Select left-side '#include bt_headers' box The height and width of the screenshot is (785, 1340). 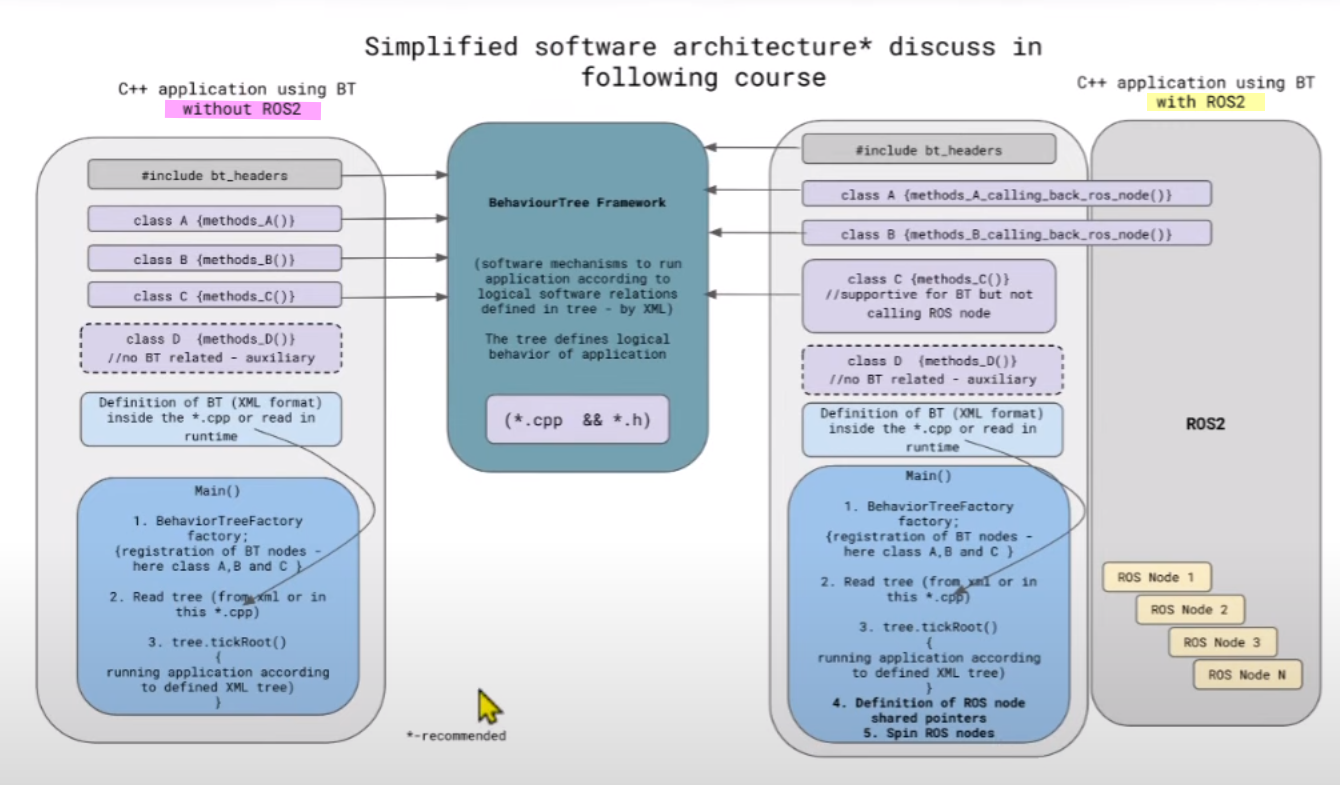[x=214, y=175]
